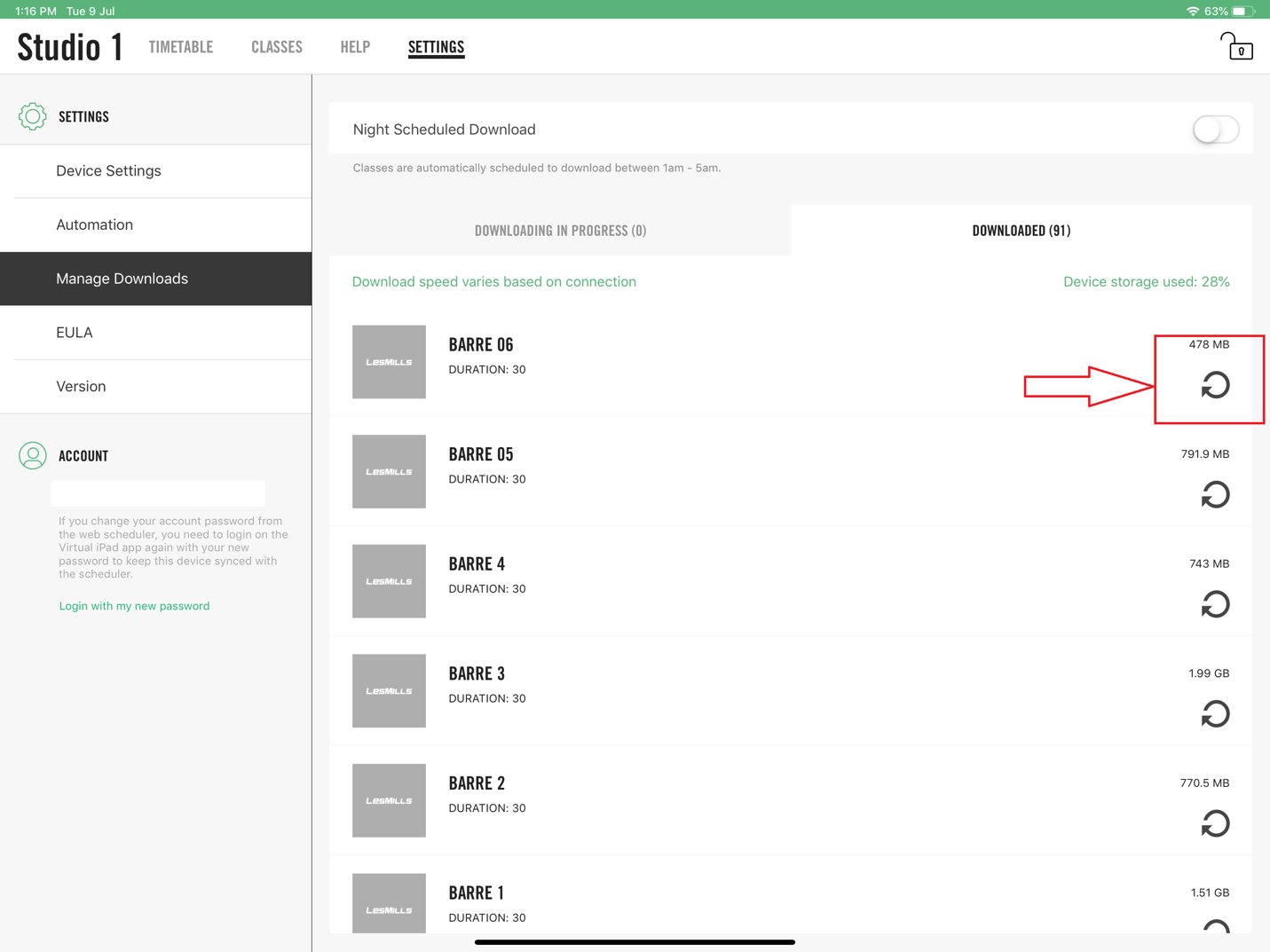Tap the Wi-Fi status icon
Image resolution: width=1270 pixels, height=952 pixels.
pyautogui.click(x=1192, y=11)
